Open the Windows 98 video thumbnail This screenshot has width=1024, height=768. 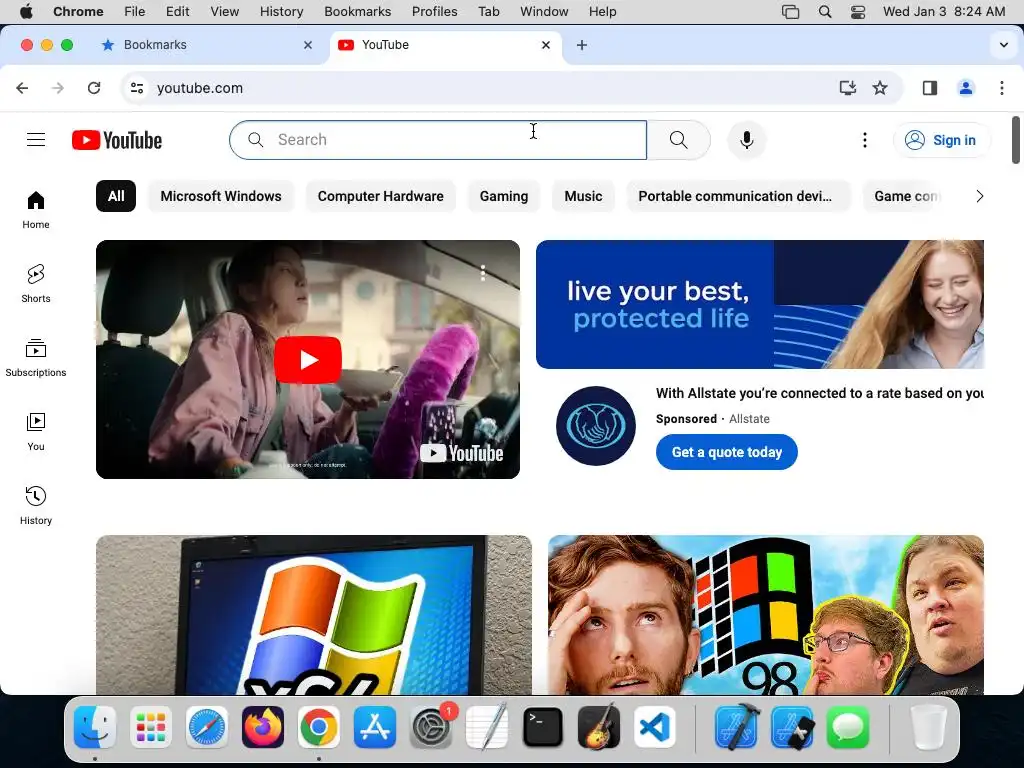coord(765,615)
